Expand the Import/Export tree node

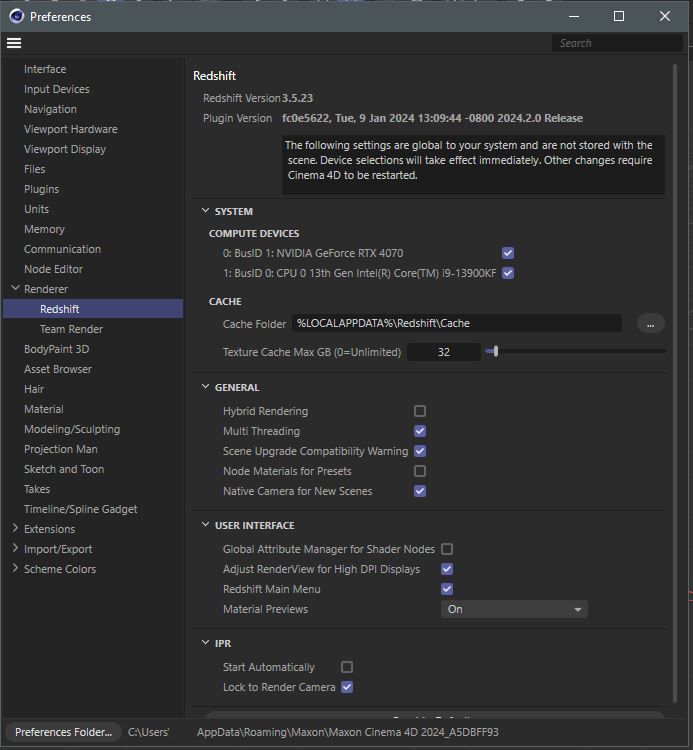click(x=15, y=549)
